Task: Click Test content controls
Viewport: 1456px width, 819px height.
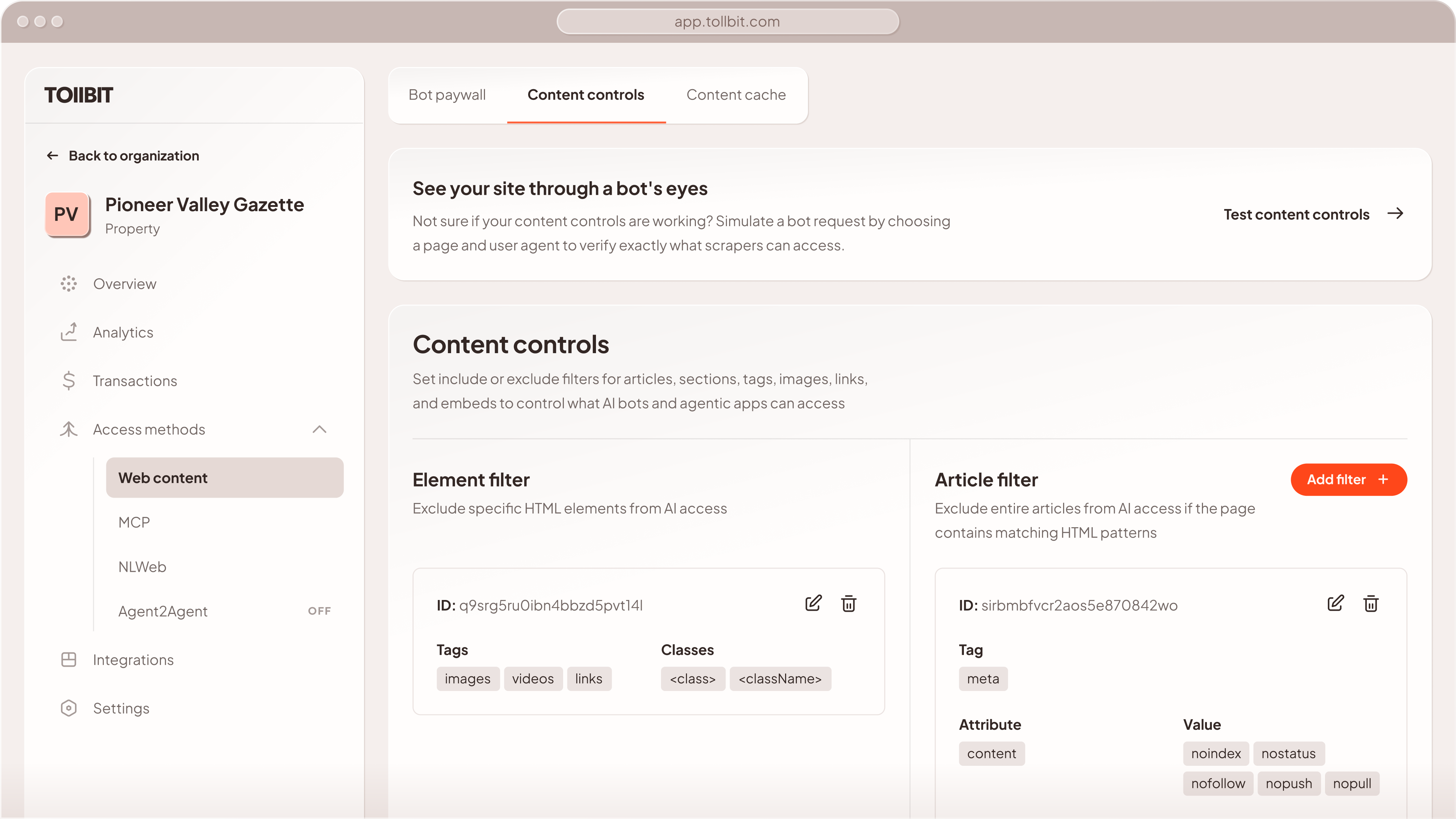Action: pos(1296,214)
